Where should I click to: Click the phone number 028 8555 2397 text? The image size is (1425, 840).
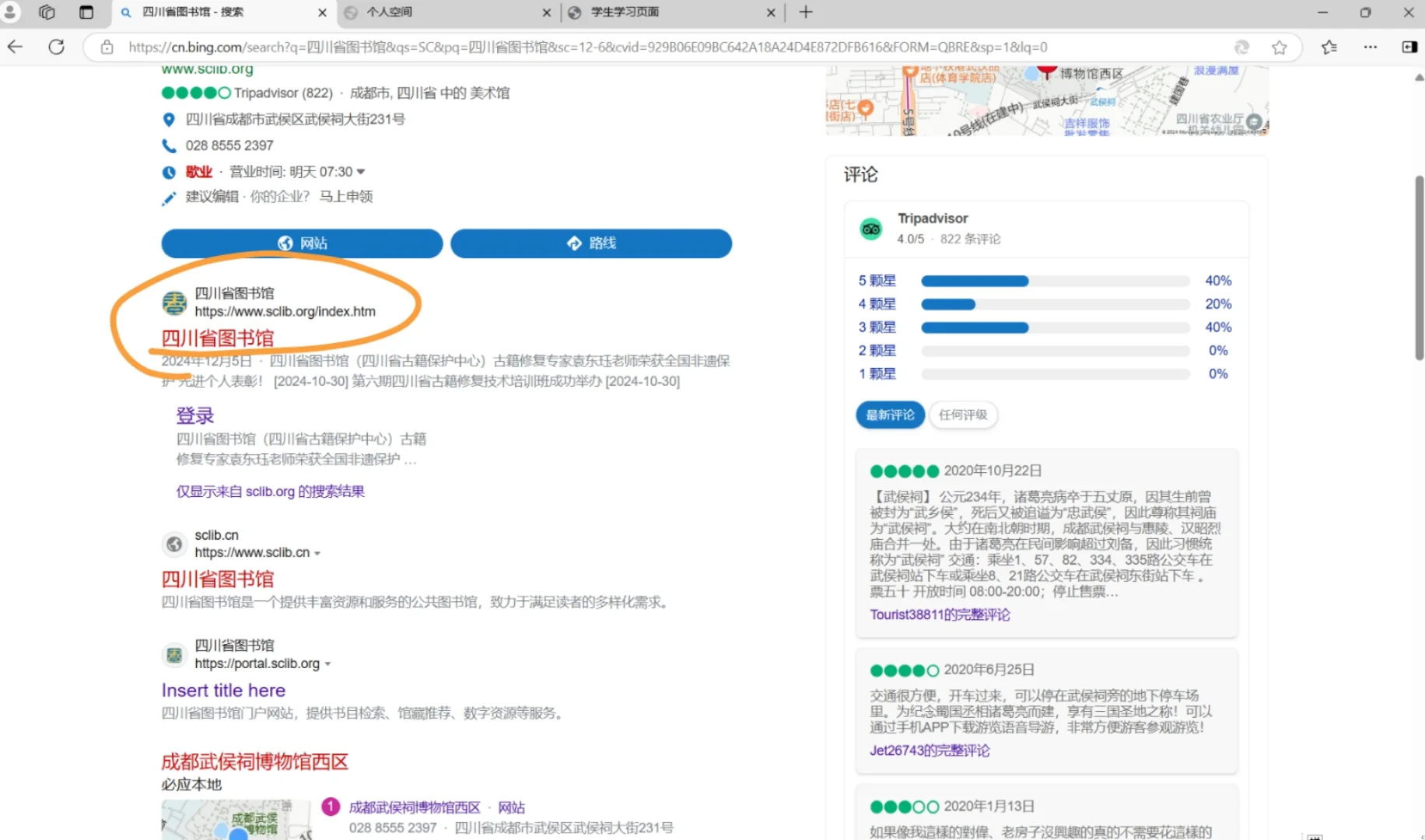coord(229,145)
